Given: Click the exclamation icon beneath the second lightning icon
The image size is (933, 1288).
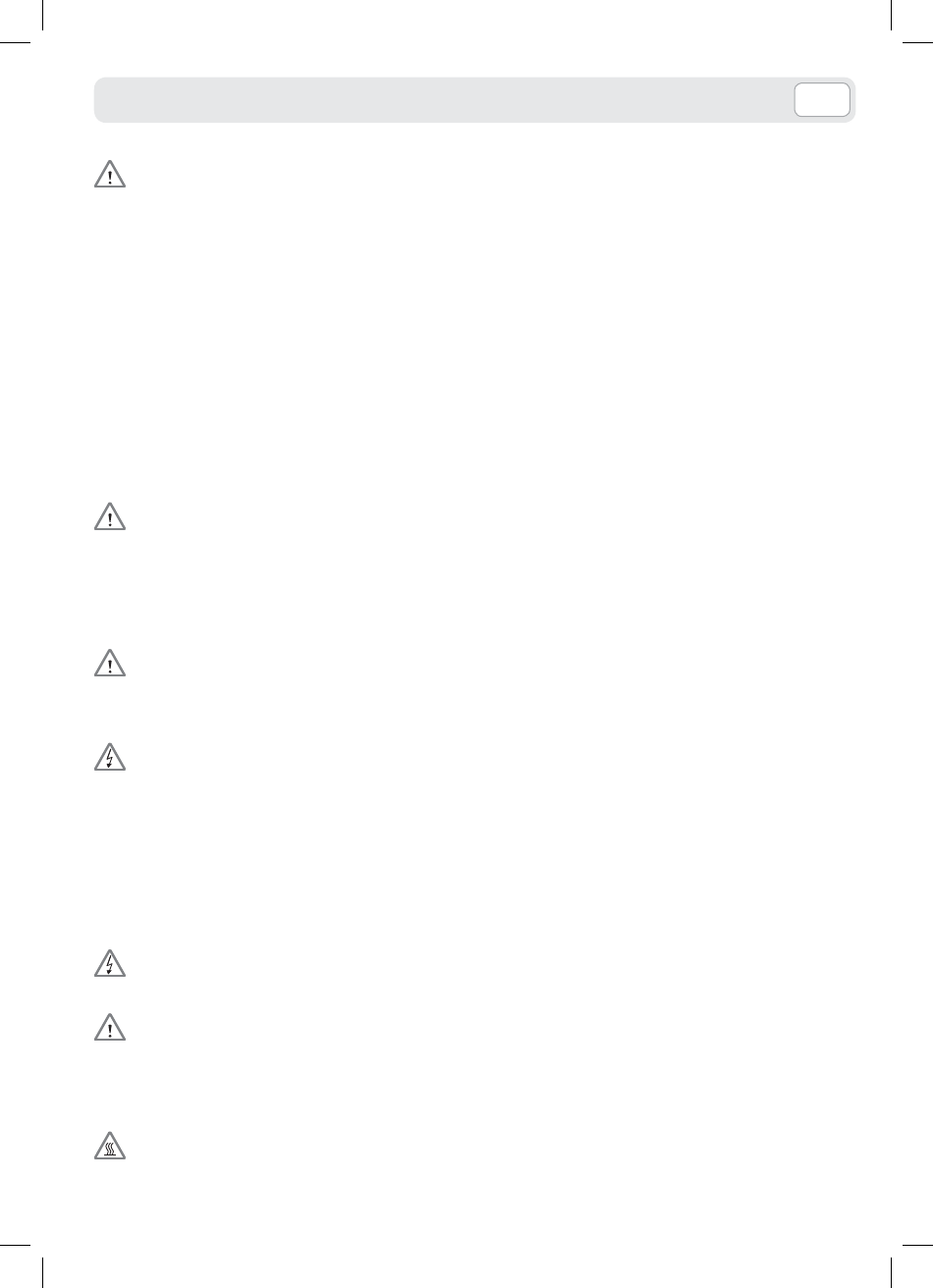Looking at the screenshot, I should tap(110, 1028).
